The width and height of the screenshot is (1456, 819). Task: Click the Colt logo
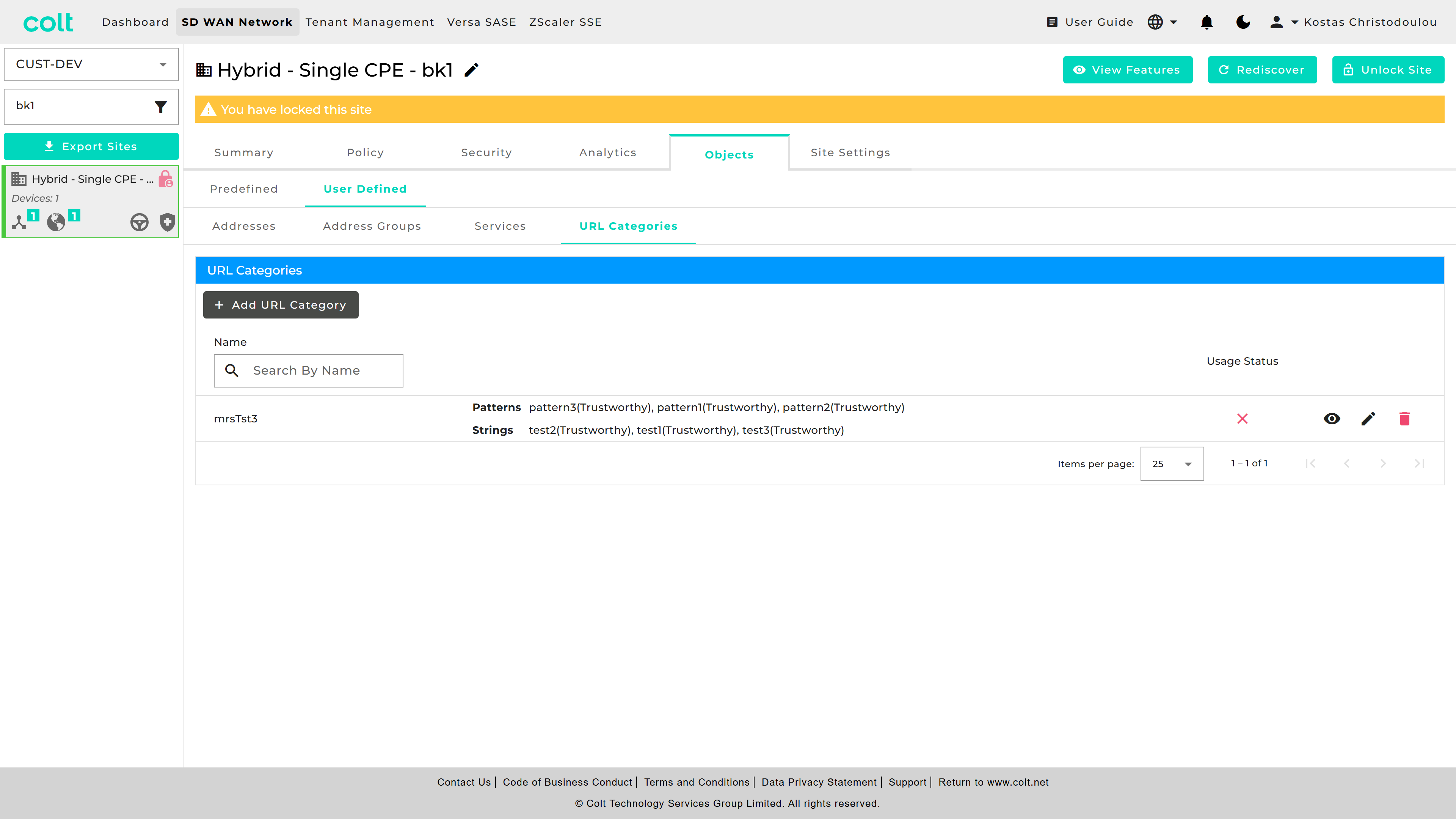coord(48,22)
